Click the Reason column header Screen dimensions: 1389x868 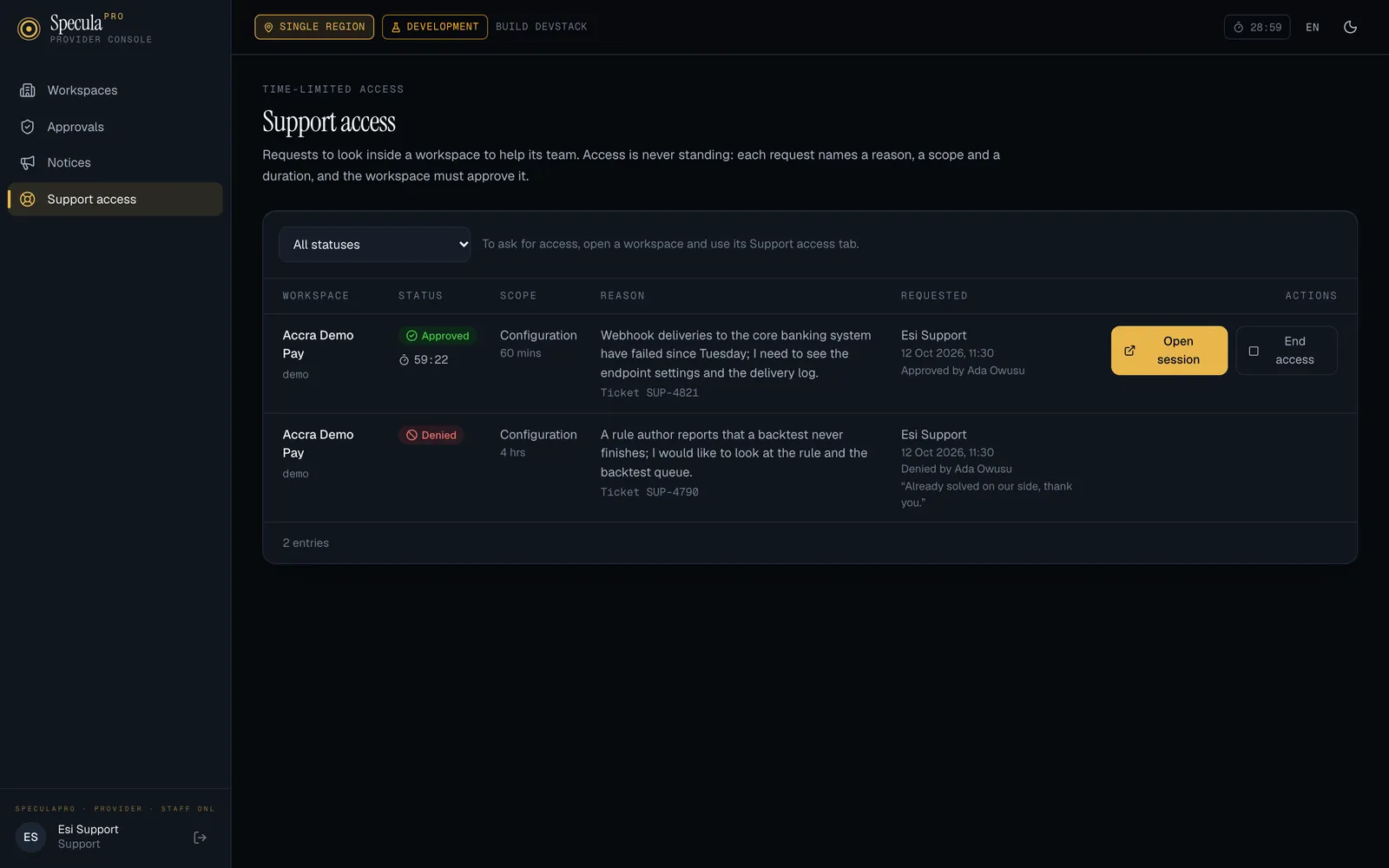coord(622,296)
